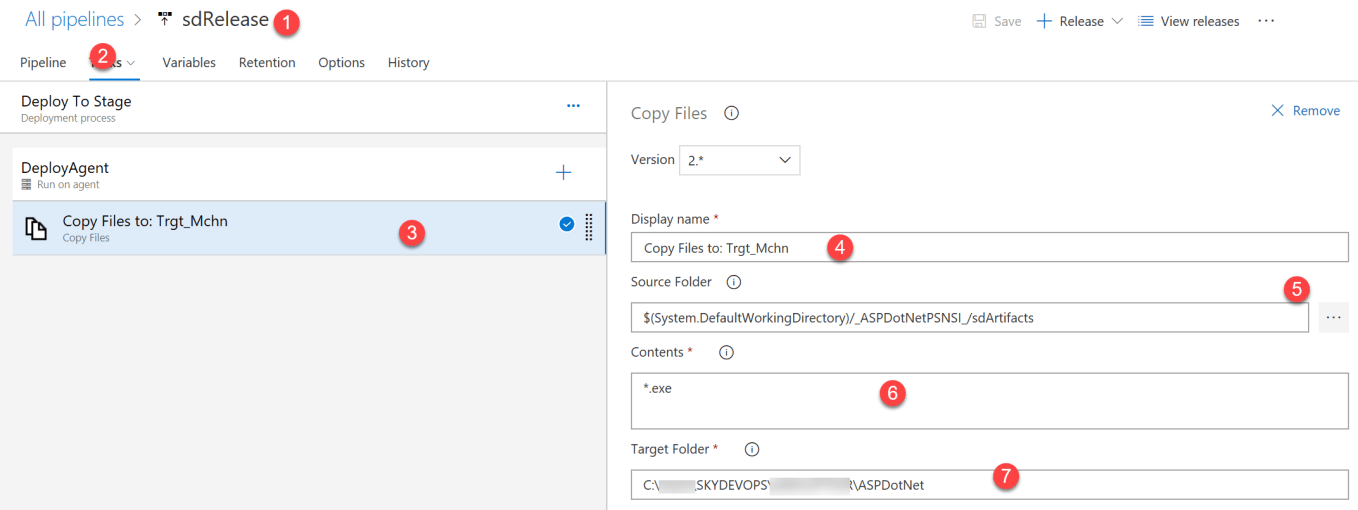Expand the Tasks tab dropdown chevron
This screenshot has height=510, width=1358.
[131, 63]
